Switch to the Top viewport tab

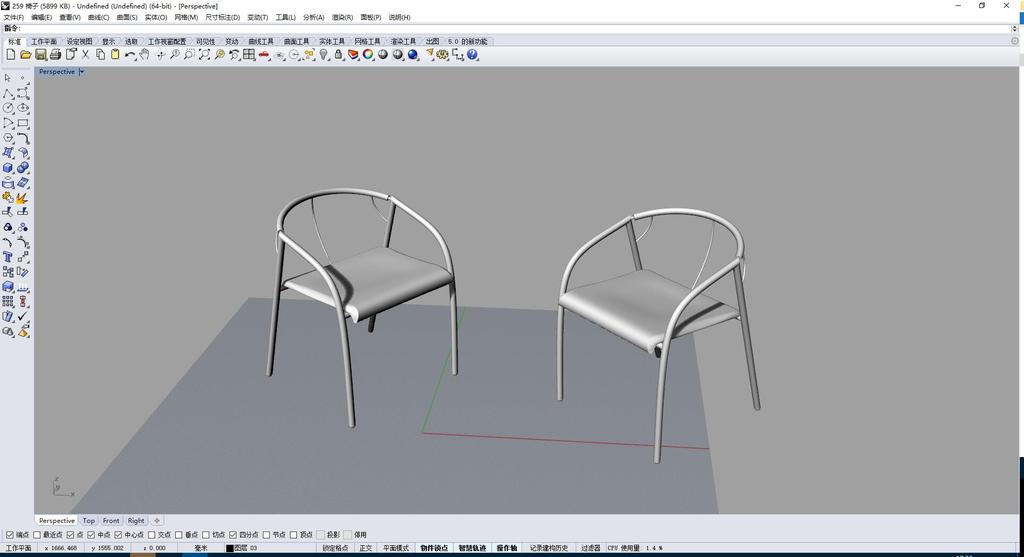click(89, 520)
